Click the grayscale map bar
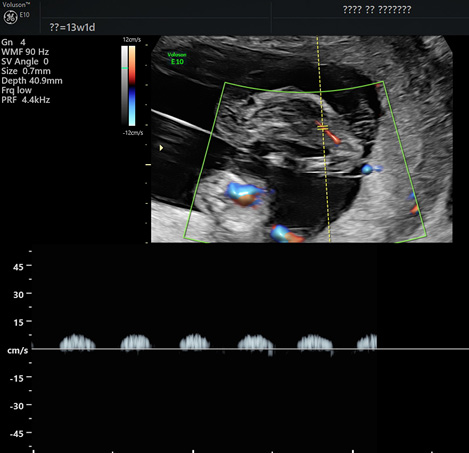This screenshot has width=469, height=453. pos(124,86)
